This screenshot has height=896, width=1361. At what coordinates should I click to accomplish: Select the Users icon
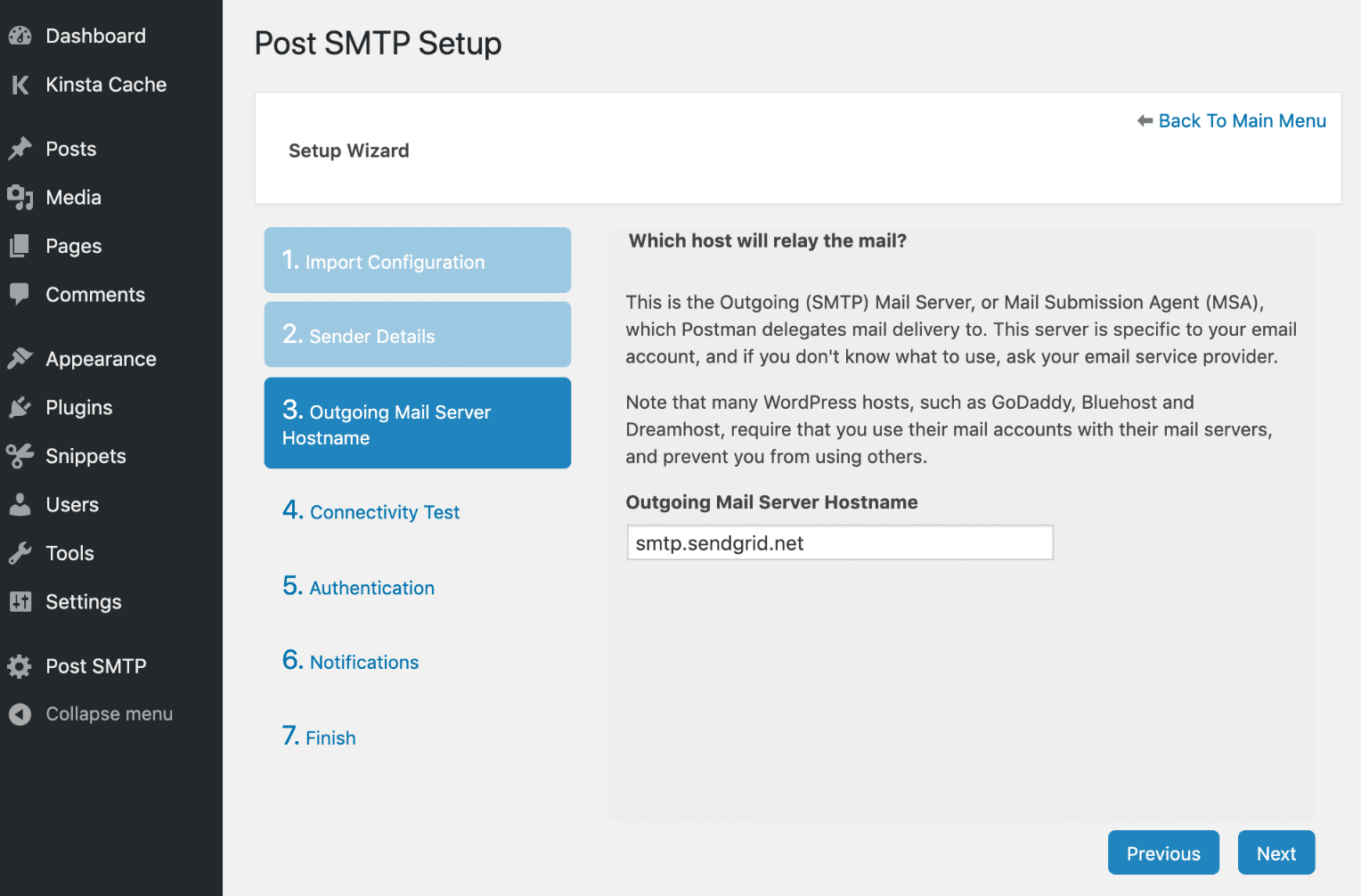(20, 504)
